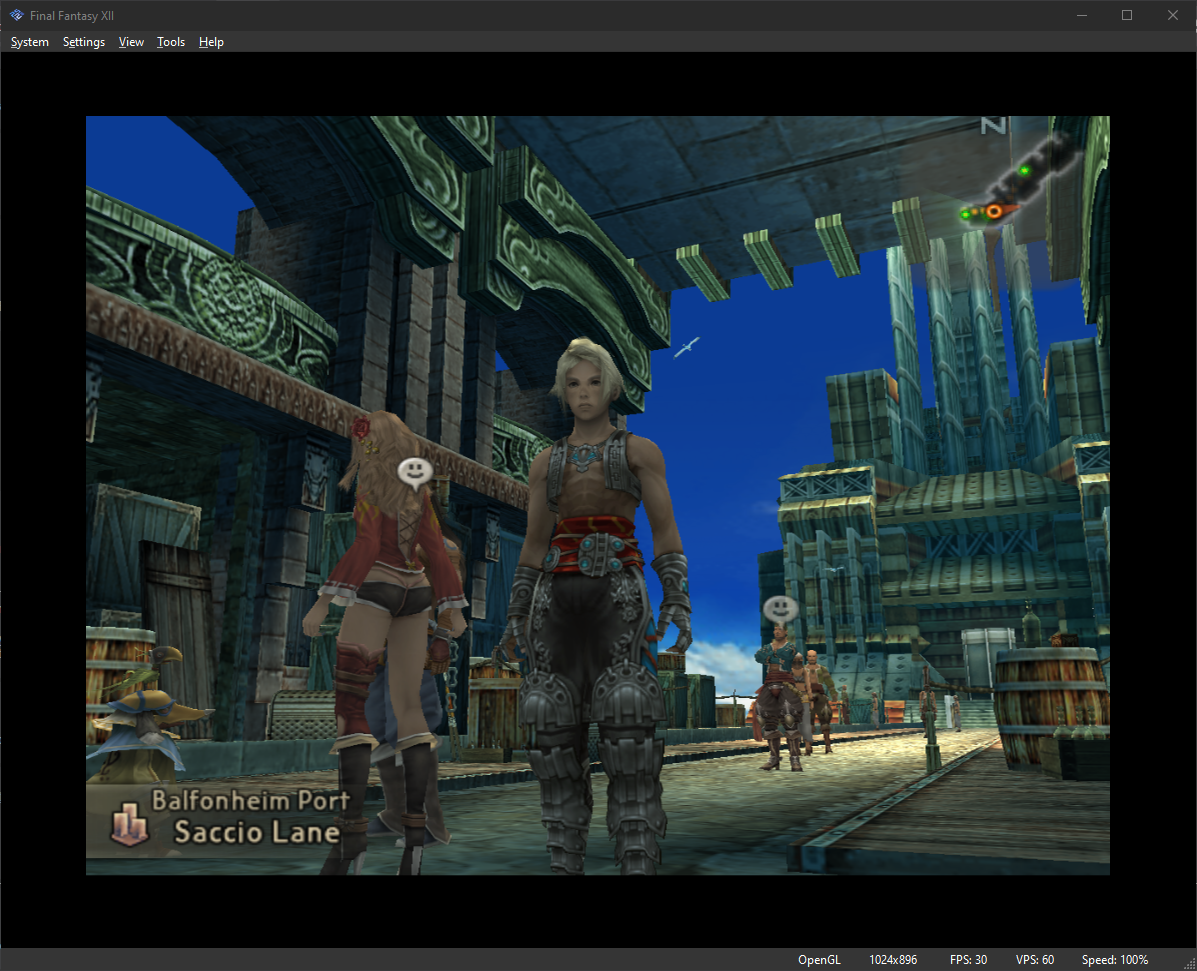1197x971 pixels.
Task: Minimize the emulator window
Action: 1082,15
